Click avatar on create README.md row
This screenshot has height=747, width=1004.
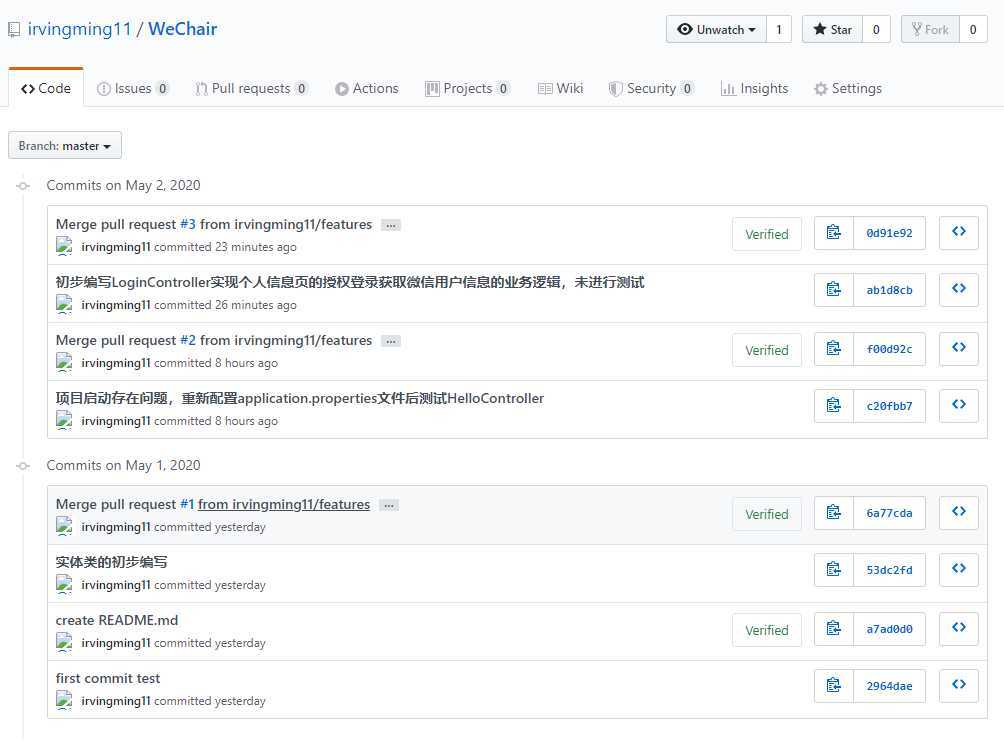(64, 643)
